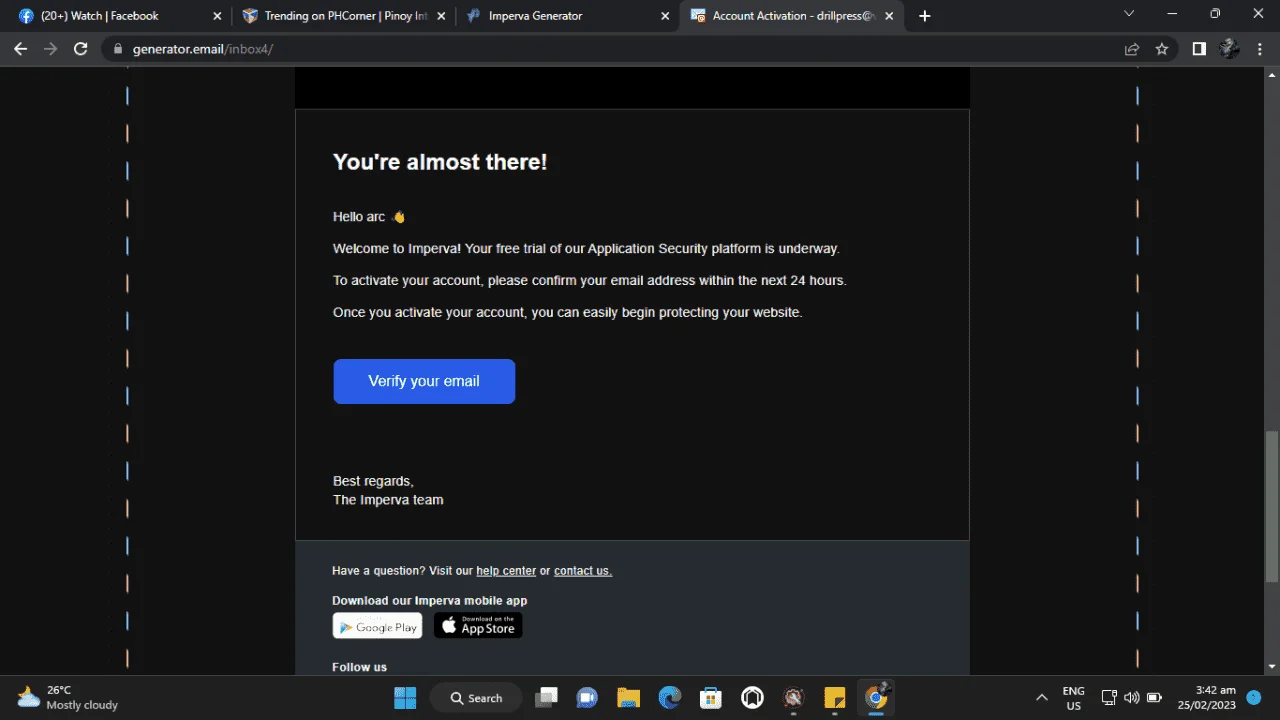This screenshot has height=720, width=1280.
Task: Select the Account Activation tab
Action: (791, 16)
